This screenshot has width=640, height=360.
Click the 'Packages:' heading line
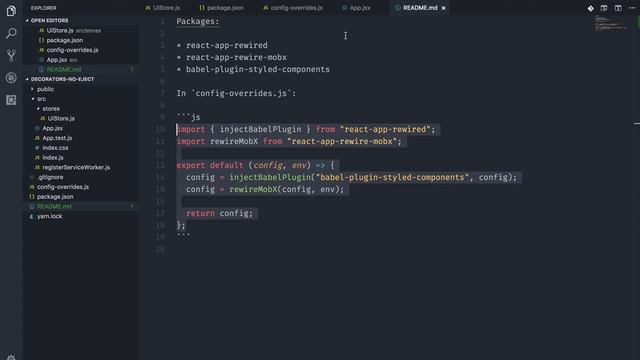[198, 22]
